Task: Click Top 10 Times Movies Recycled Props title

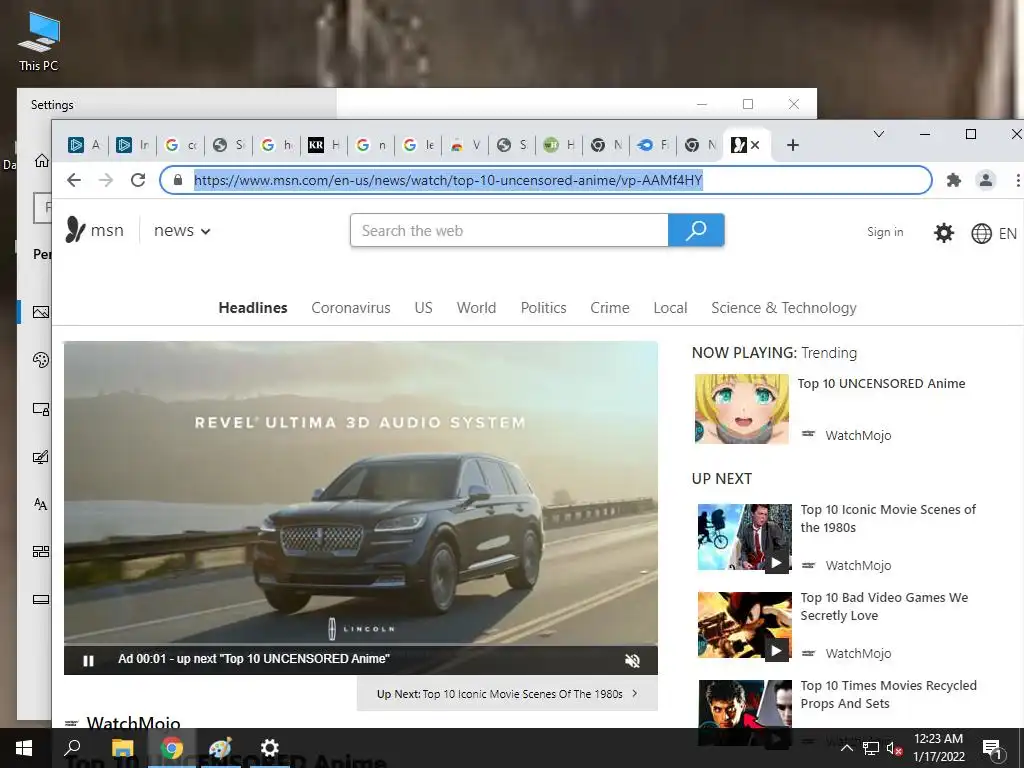Action: click(x=888, y=694)
